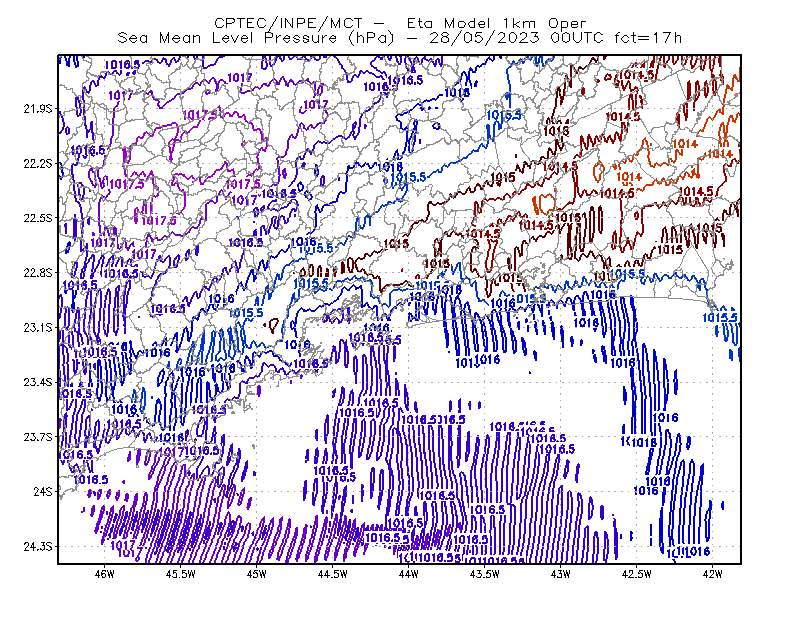Click the 23.4S latitude axis label
800x618 pixels.
[x=38, y=382]
